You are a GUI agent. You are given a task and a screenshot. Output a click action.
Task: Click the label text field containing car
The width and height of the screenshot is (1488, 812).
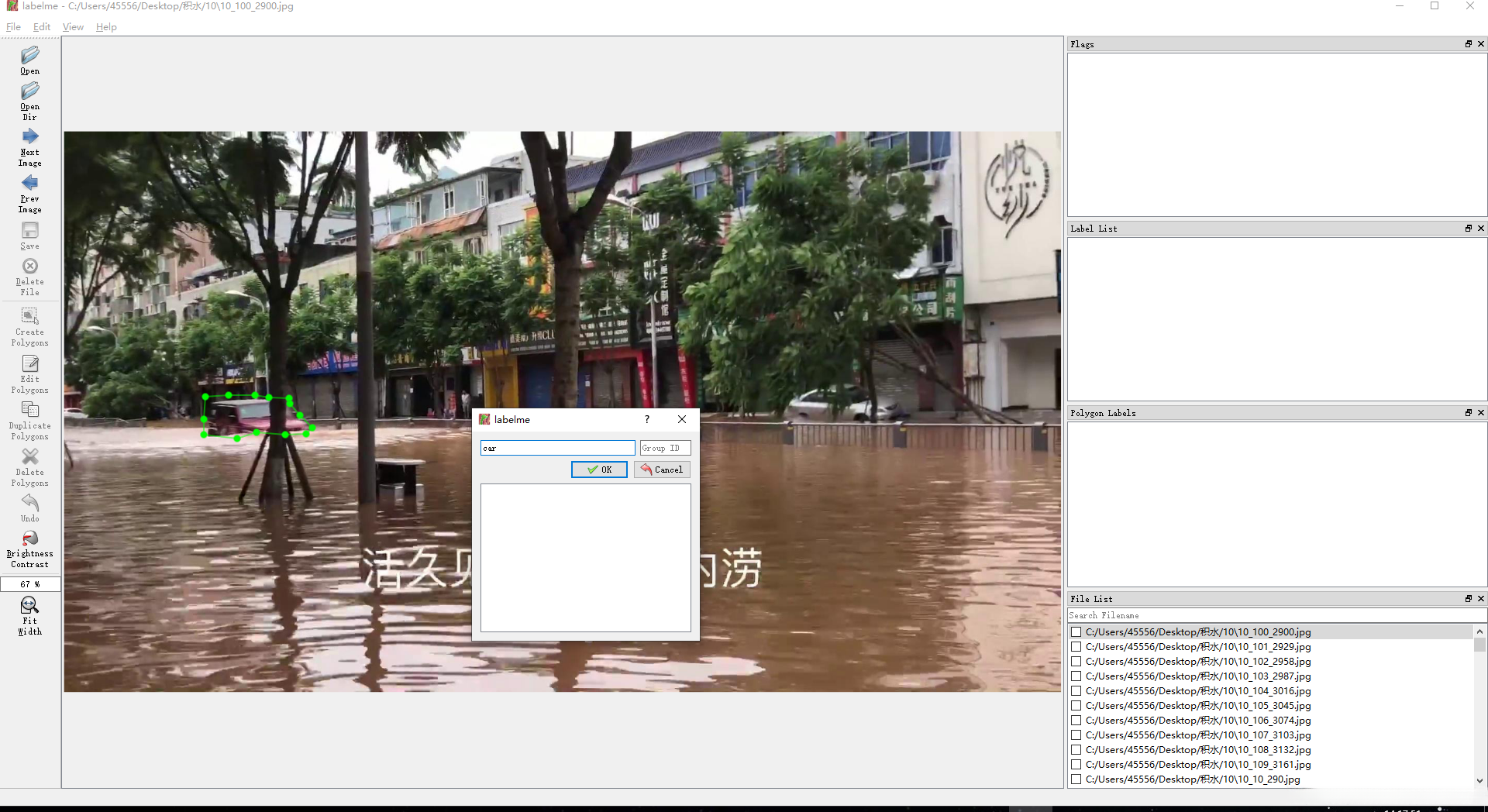click(x=558, y=448)
